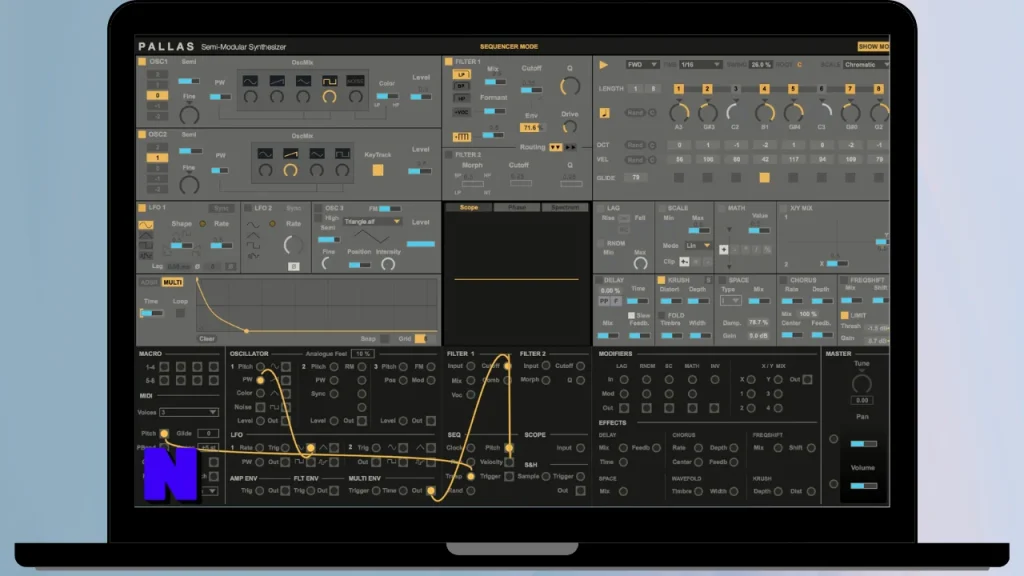Open the Chromatic scale dropdown
Viewport: 1024px width, 576px height.
coord(866,65)
